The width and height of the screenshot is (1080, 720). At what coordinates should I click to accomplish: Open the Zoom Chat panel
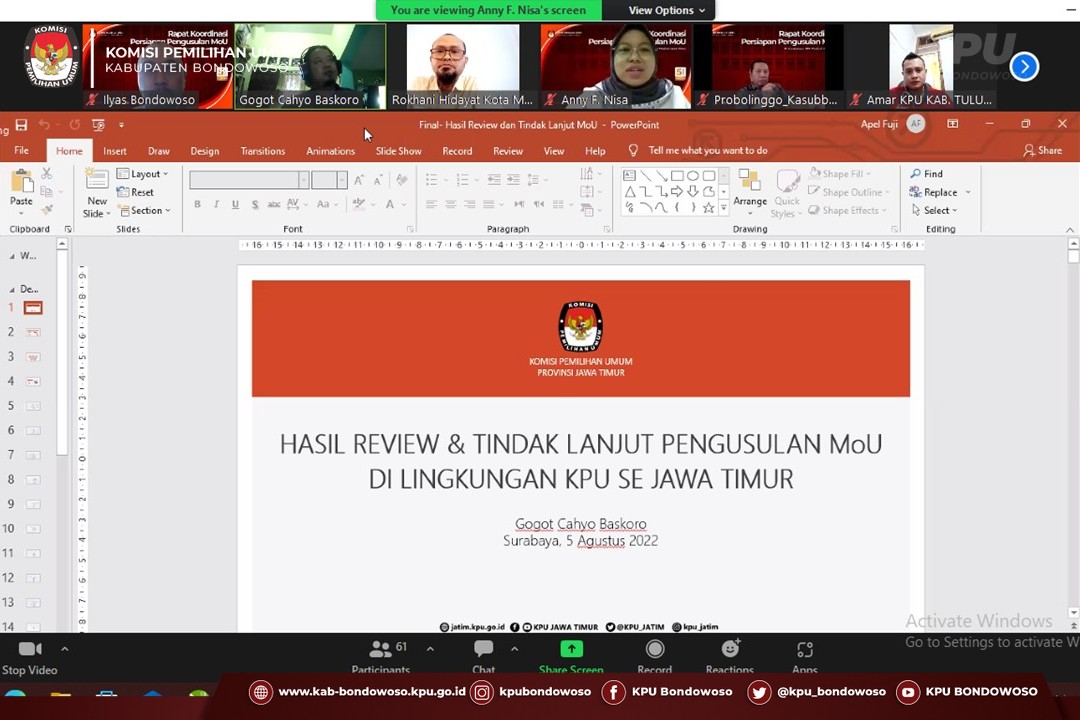coord(484,650)
